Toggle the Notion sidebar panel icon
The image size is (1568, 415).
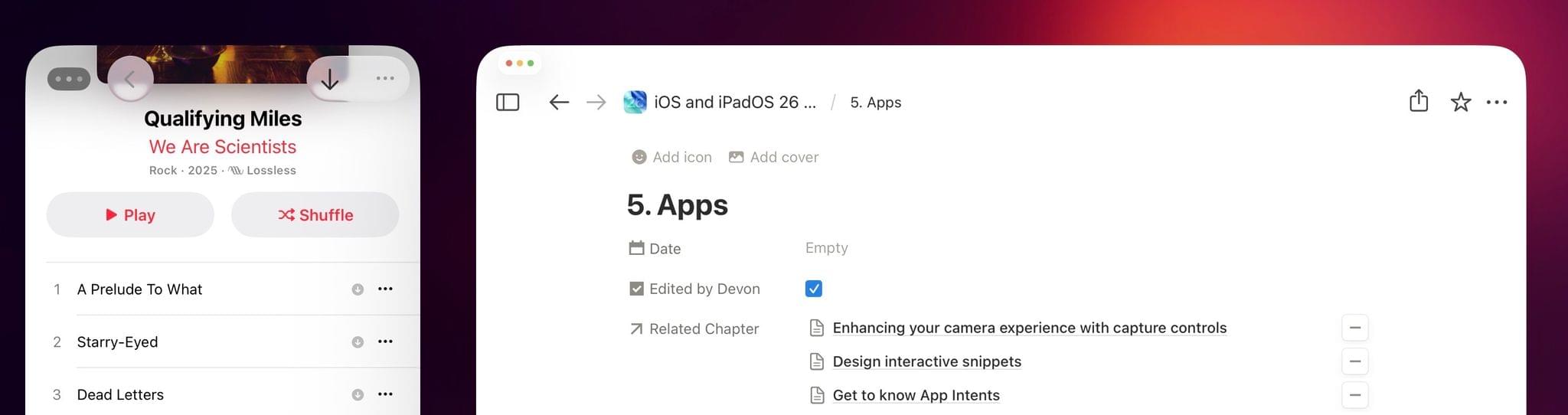pyautogui.click(x=508, y=102)
